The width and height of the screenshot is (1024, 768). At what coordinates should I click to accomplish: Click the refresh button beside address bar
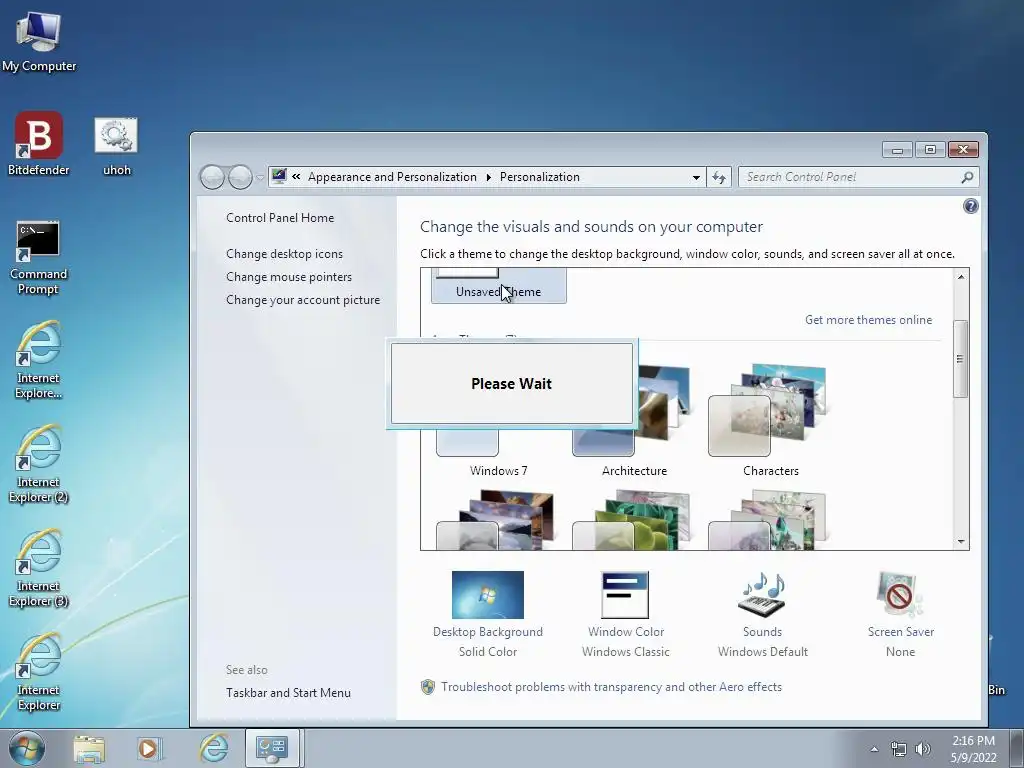(719, 177)
